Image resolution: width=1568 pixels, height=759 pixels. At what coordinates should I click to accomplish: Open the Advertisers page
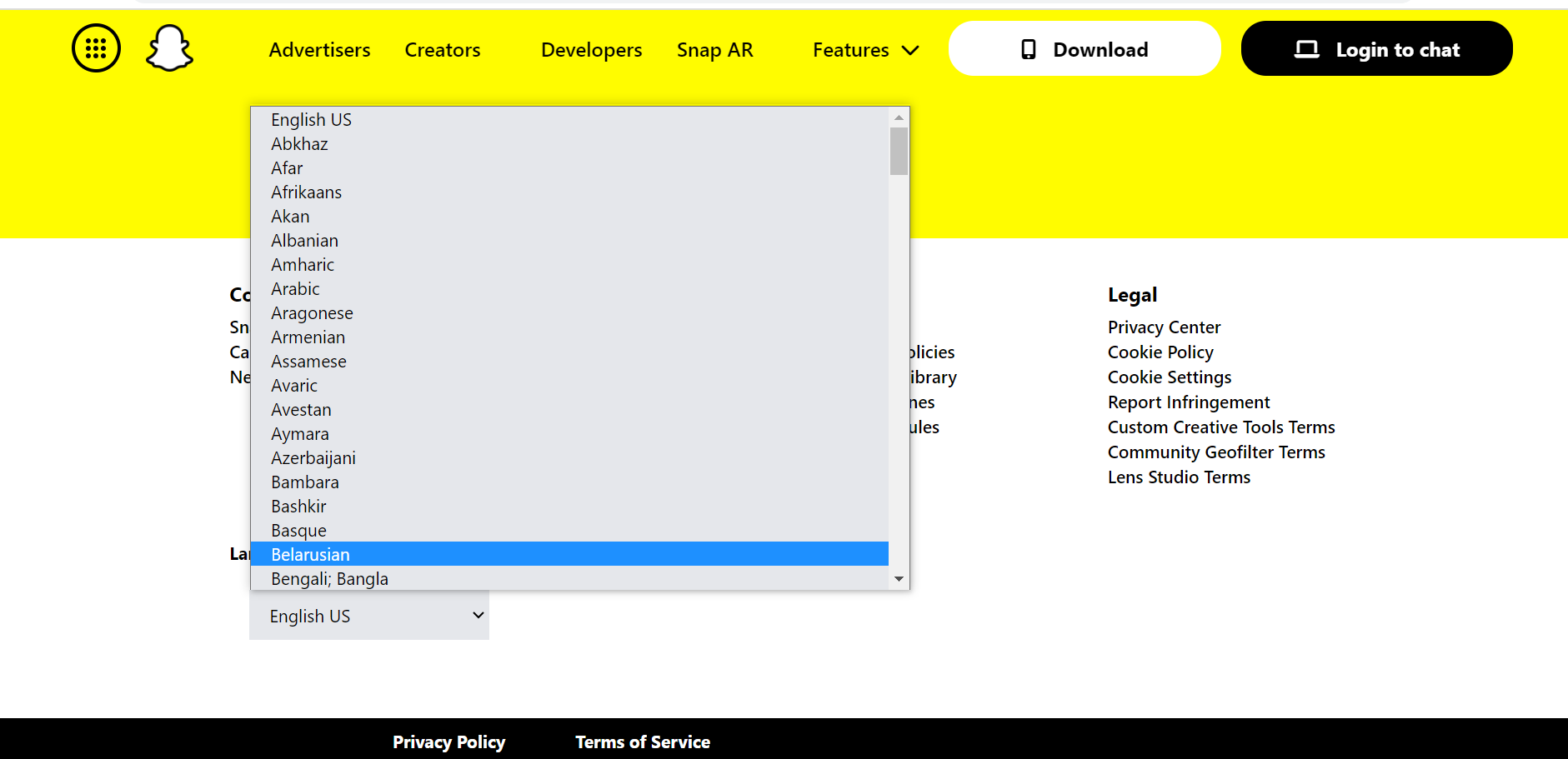pos(319,50)
